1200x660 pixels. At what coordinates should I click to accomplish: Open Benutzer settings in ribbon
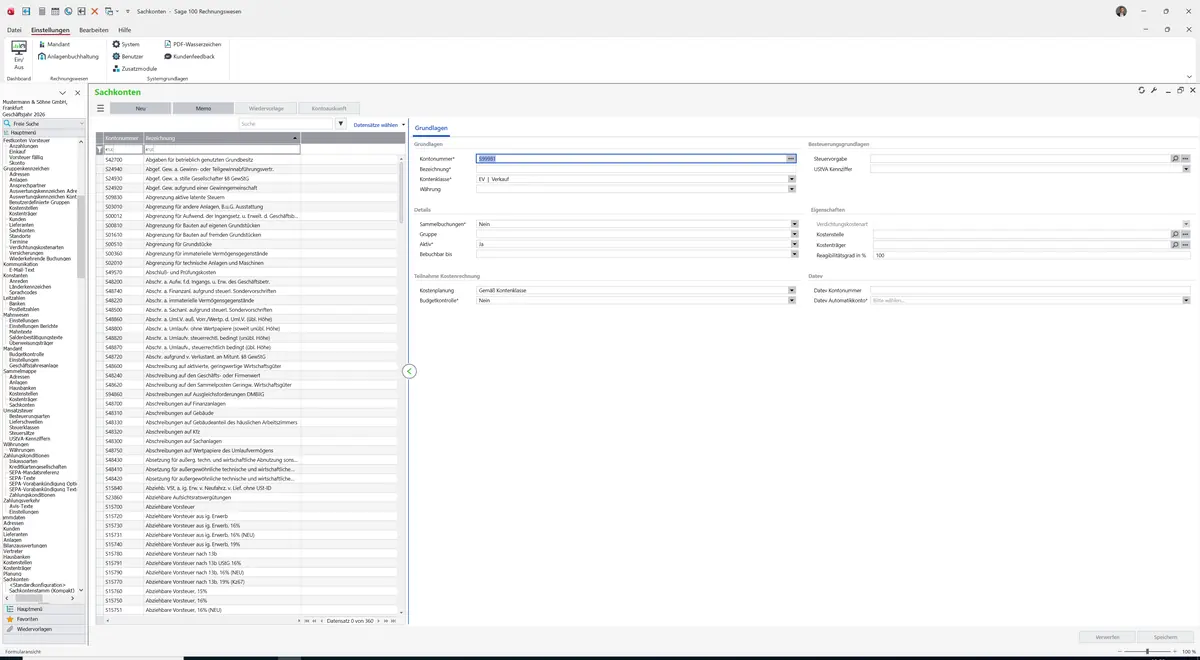click(128, 56)
